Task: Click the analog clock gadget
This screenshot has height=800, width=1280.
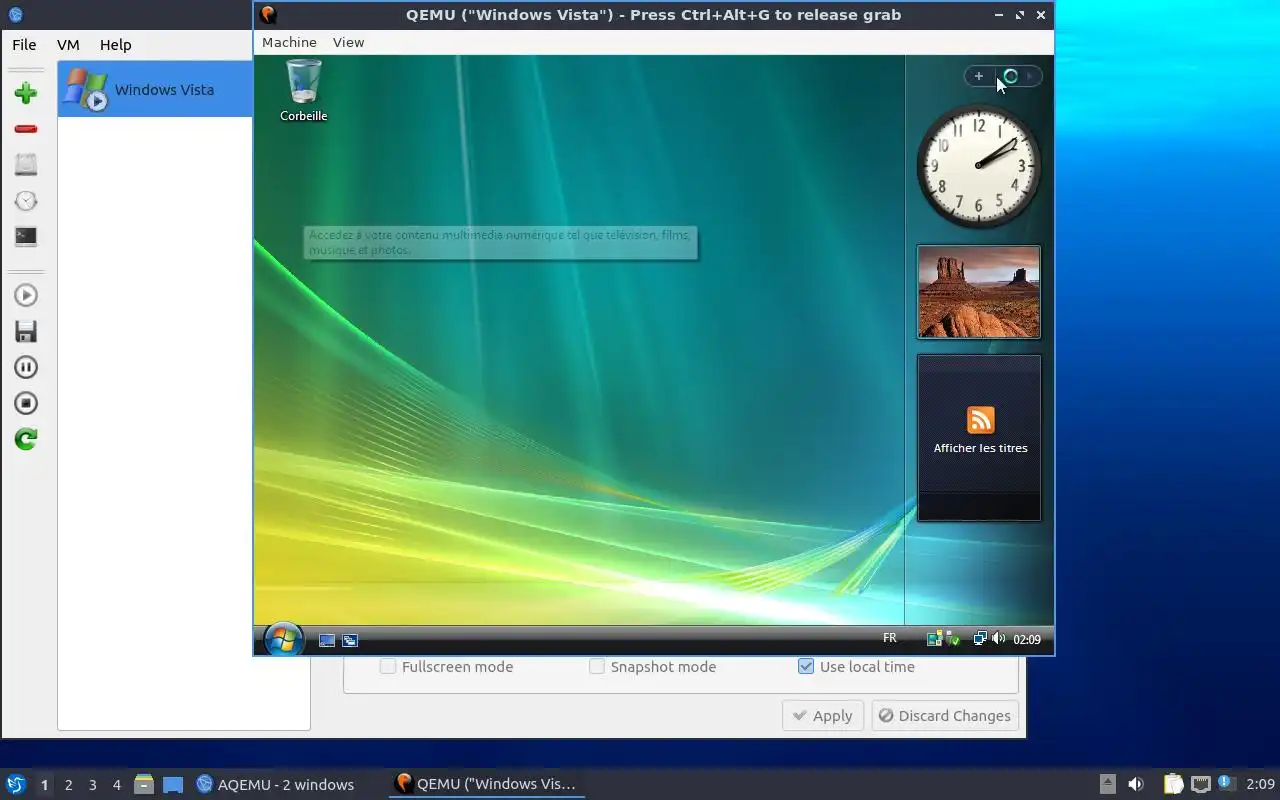Action: tap(979, 166)
